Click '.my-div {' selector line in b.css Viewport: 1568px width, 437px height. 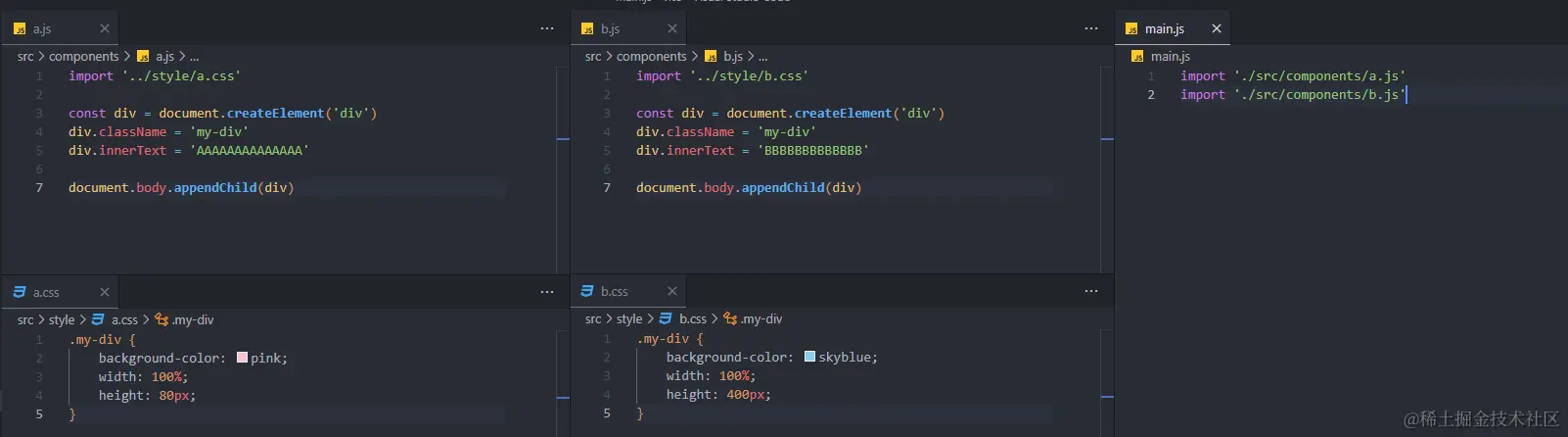point(669,339)
